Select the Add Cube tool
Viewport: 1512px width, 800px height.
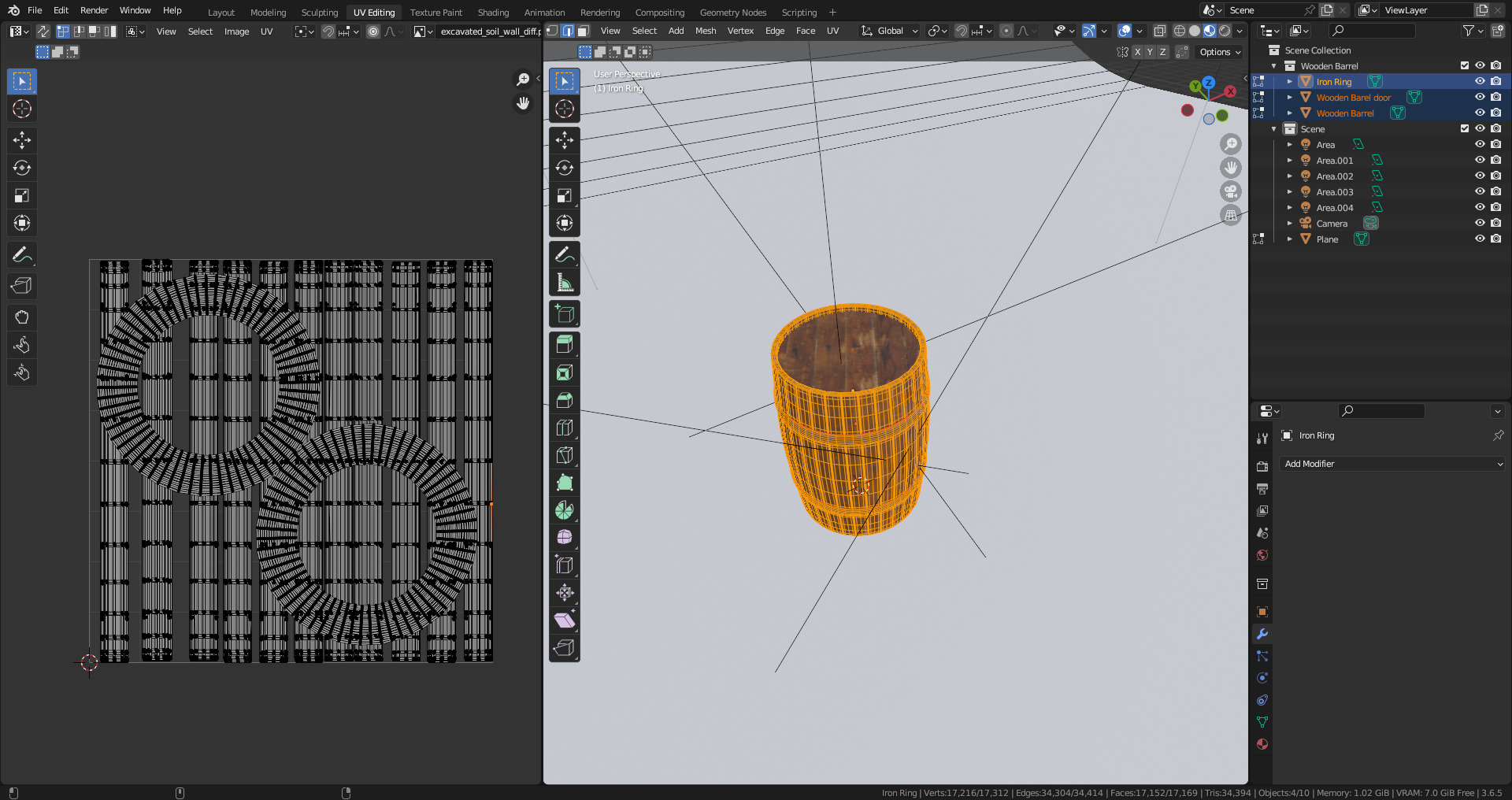point(565,313)
